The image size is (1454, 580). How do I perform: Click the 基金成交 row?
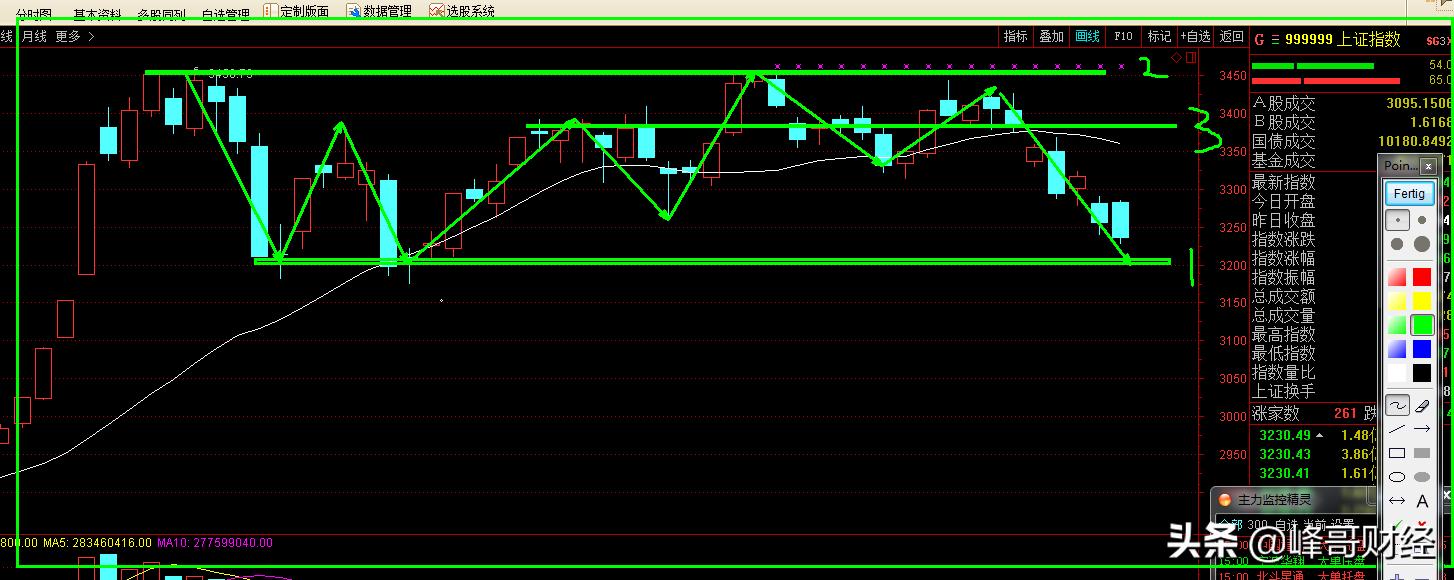[1283, 160]
